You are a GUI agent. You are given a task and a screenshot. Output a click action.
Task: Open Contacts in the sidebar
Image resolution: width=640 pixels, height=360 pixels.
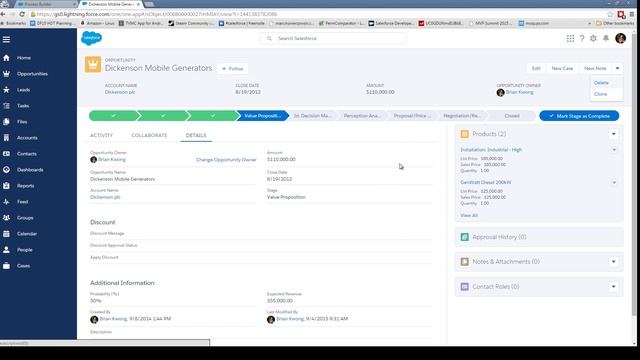point(27,154)
